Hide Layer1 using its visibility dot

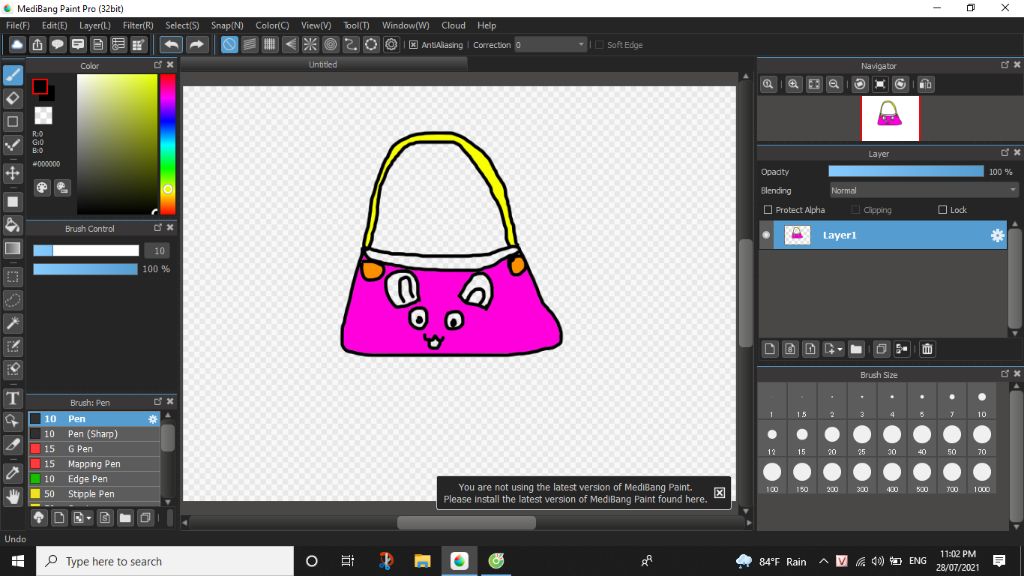pos(766,235)
